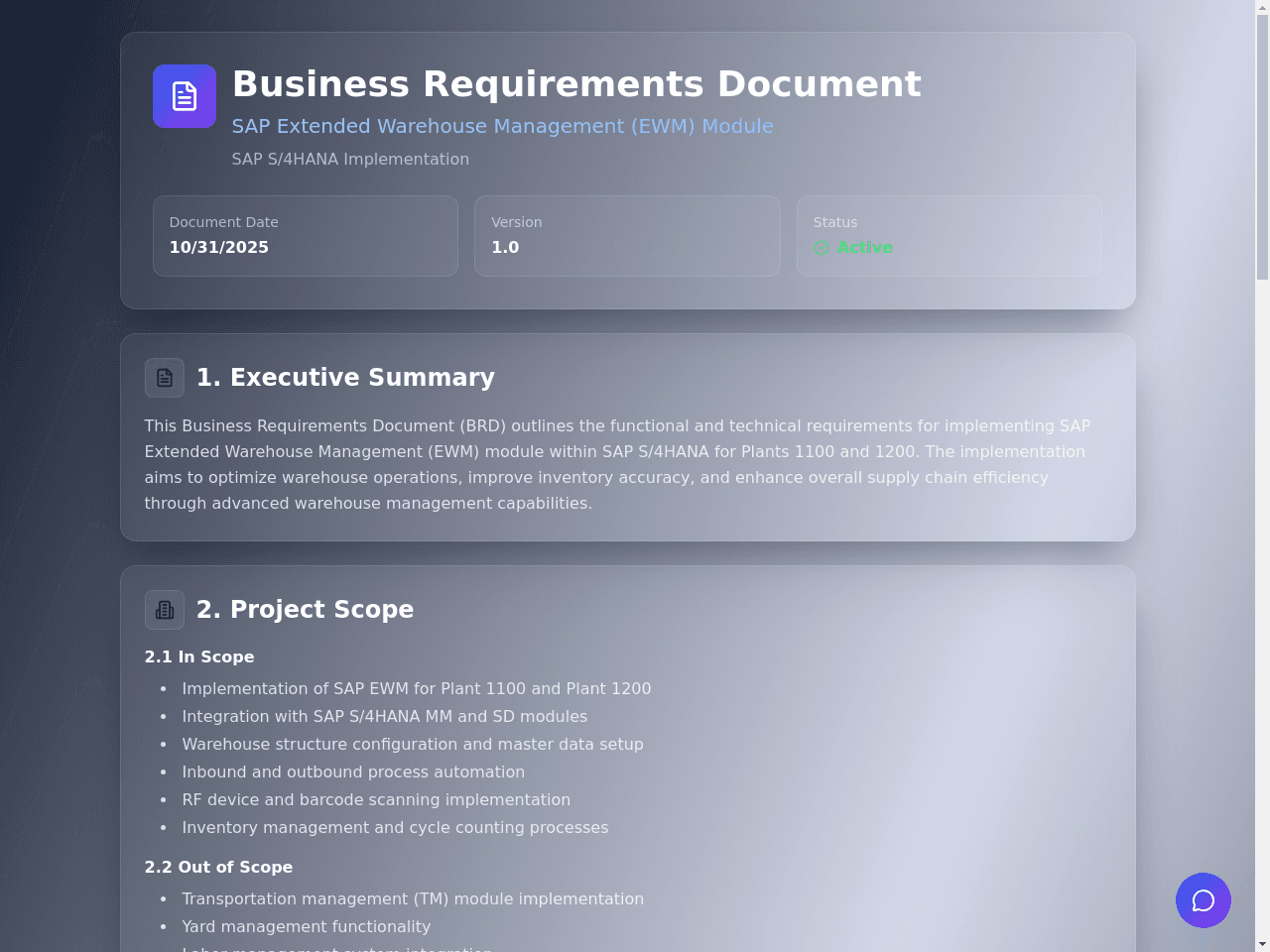Screen dimensions: 1270x952
Task: Click the SAP Extended Warehouse Management subtitle
Action: pos(502,126)
